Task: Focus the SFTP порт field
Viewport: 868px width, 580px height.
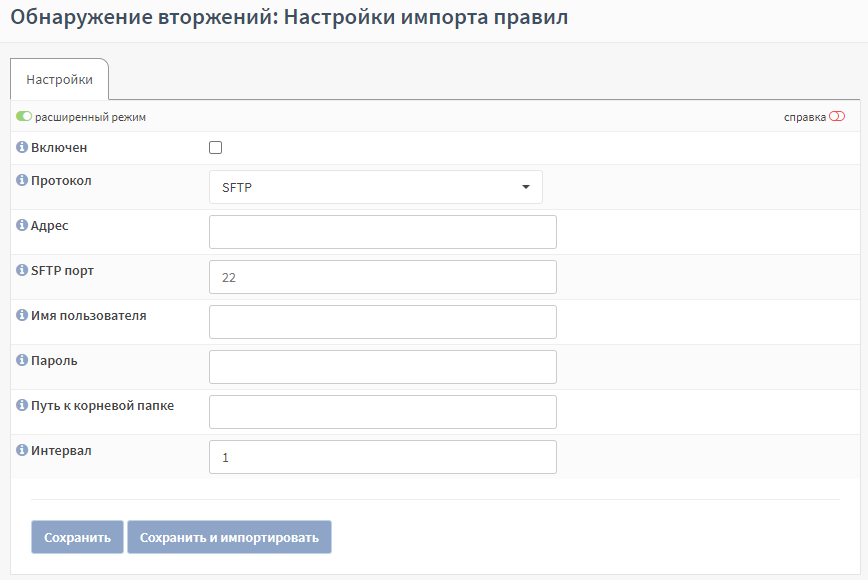Action: pyautogui.click(x=383, y=277)
